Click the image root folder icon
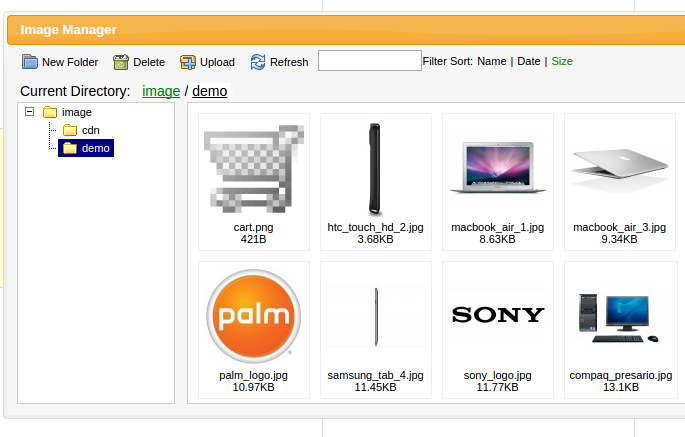Viewport: 685px width, 437px height. point(50,112)
